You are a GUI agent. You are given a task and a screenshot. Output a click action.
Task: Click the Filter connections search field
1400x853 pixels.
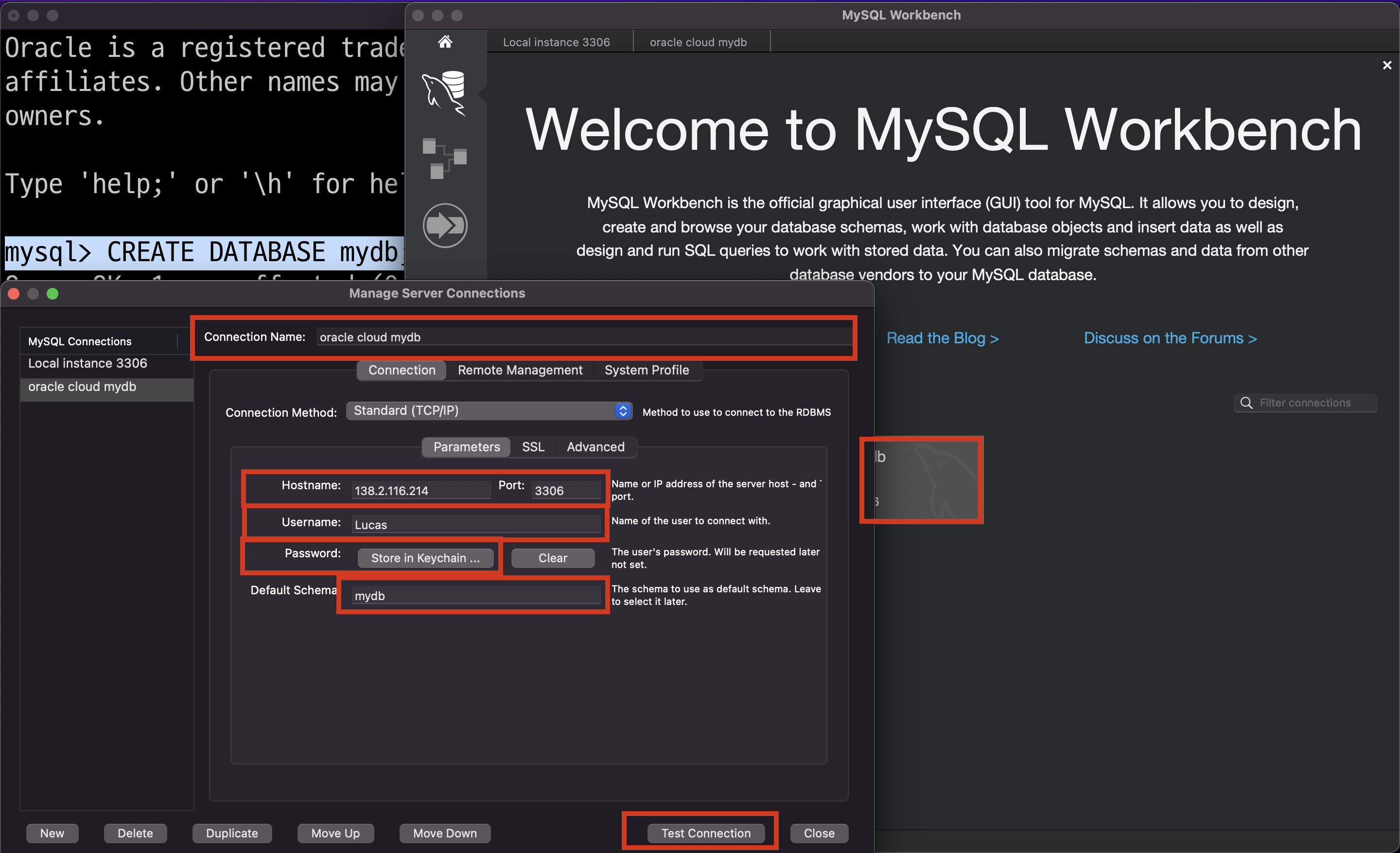1305,403
